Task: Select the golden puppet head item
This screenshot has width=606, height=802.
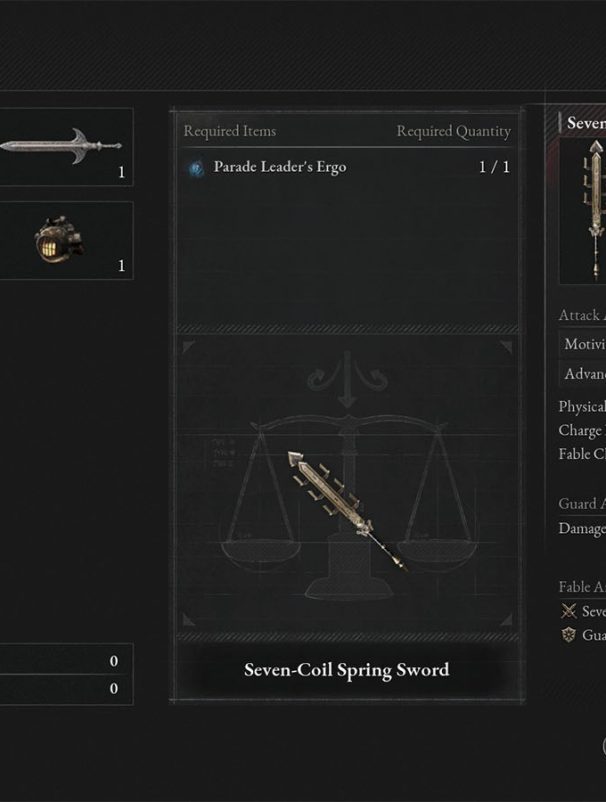Action: coord(66,240)
